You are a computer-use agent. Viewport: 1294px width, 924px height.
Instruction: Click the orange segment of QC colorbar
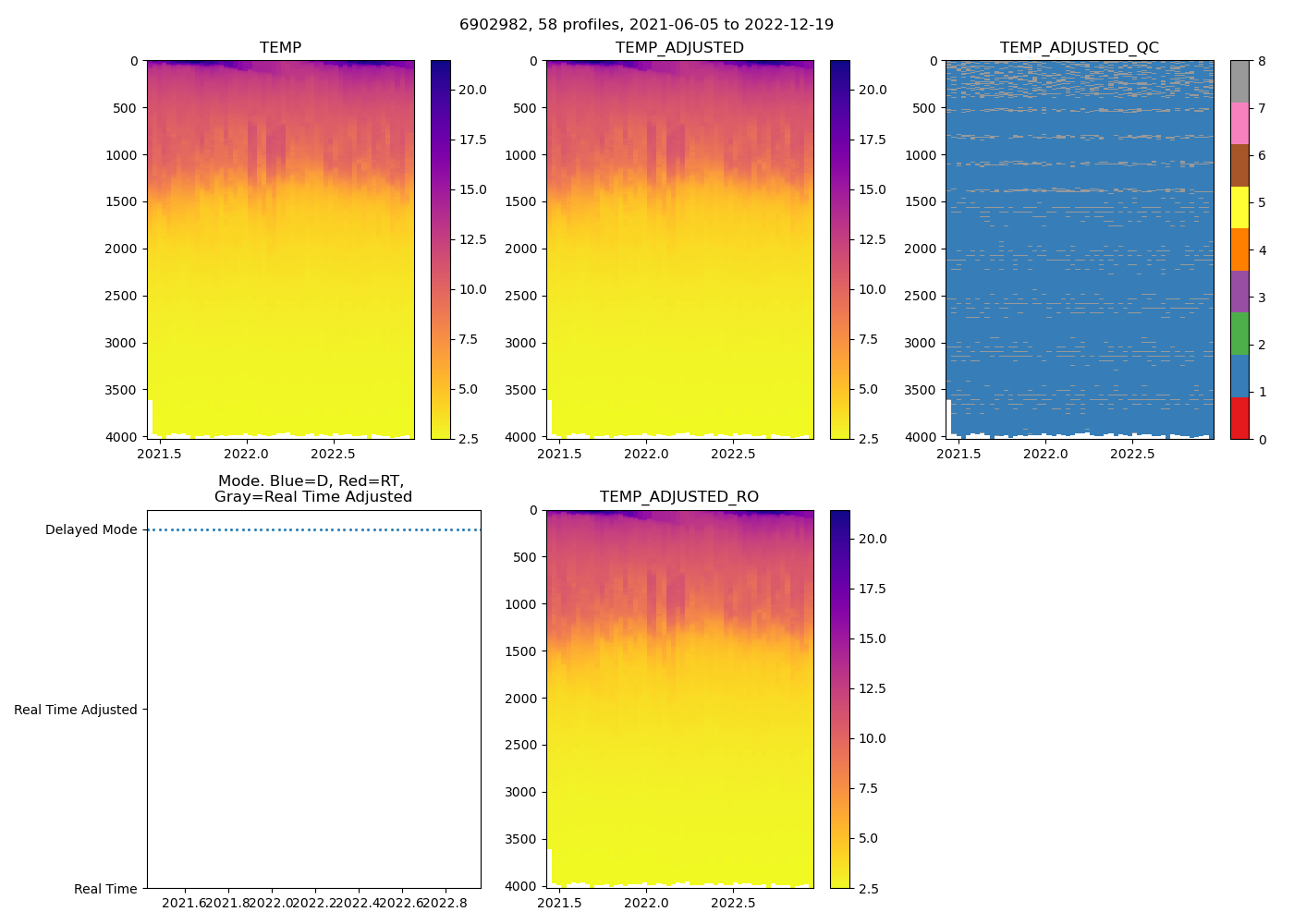click(1239, 249)
